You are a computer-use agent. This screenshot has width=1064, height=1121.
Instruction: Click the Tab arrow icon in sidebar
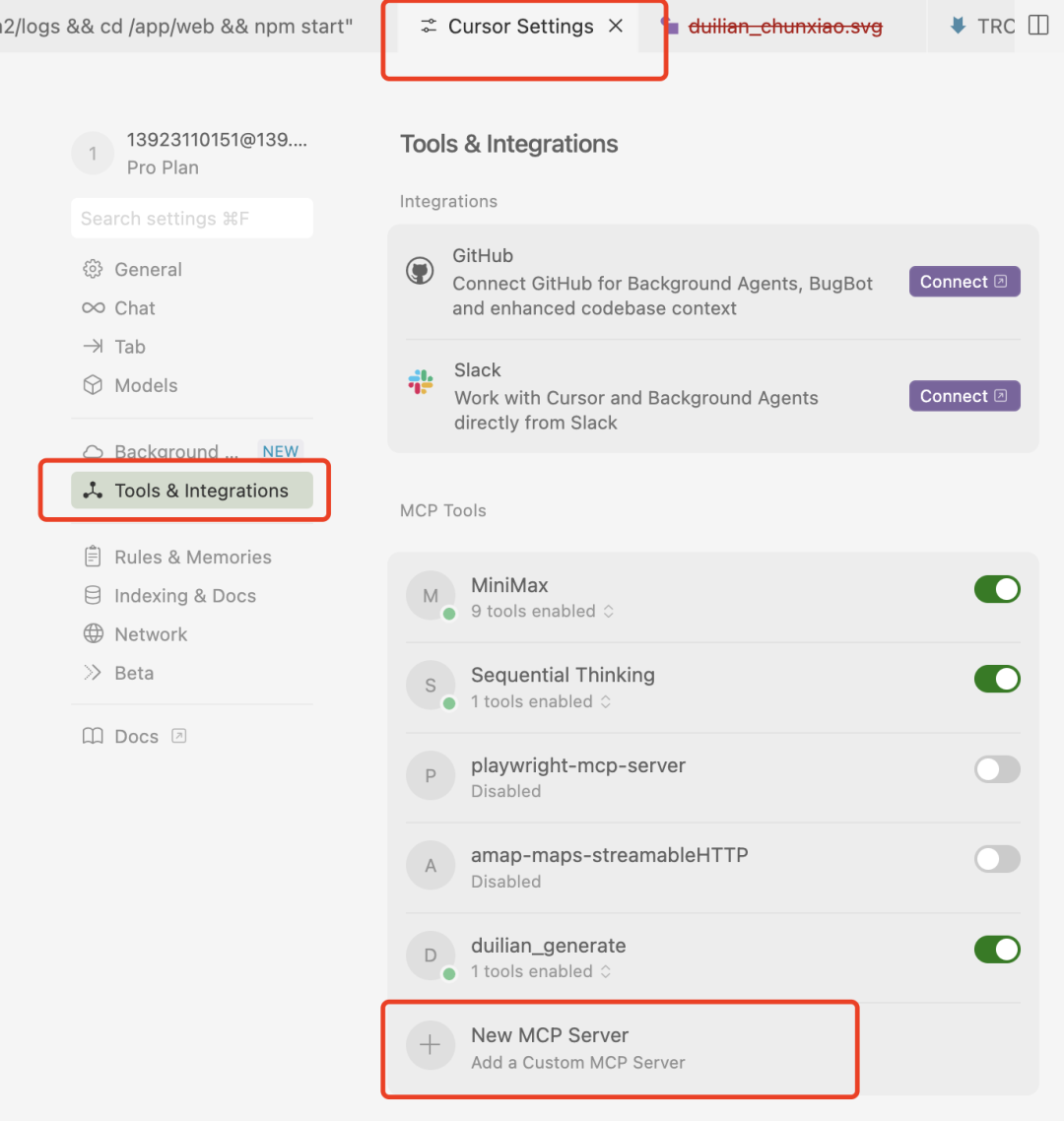(93, 346)
